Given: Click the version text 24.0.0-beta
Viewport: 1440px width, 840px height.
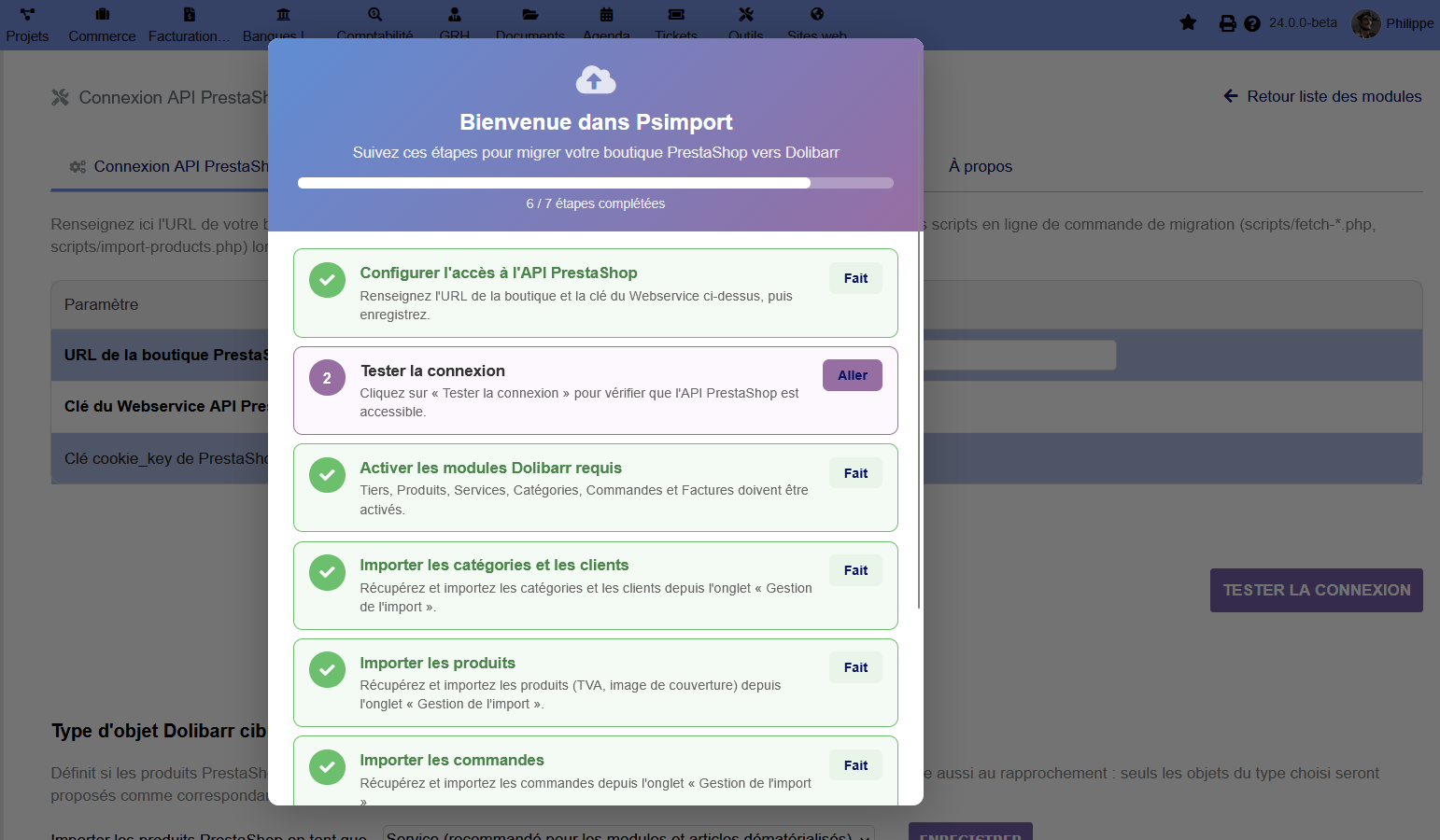Looking at the screenshot, I should point(1303,22).
